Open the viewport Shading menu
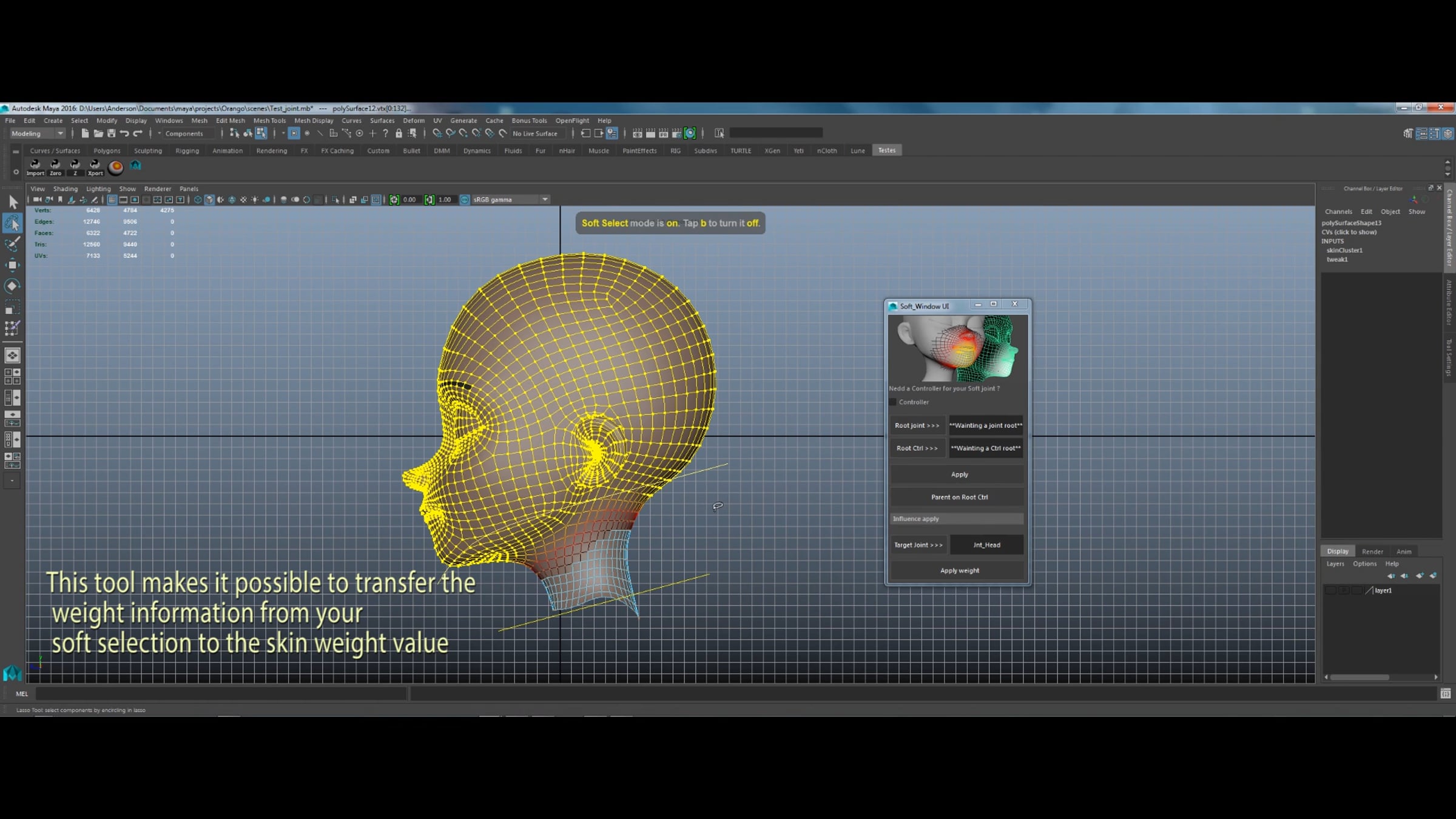1456x819 pixels. tap(66, 189)
